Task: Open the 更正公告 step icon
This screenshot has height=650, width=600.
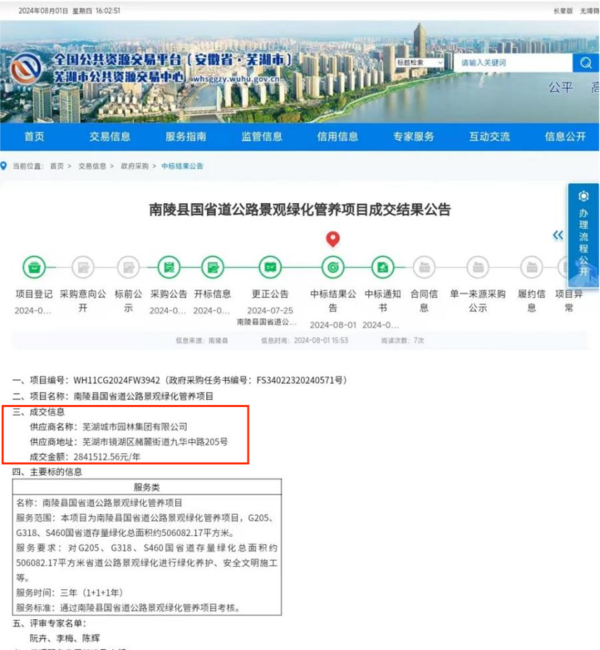Action: (x=269, y=267)
